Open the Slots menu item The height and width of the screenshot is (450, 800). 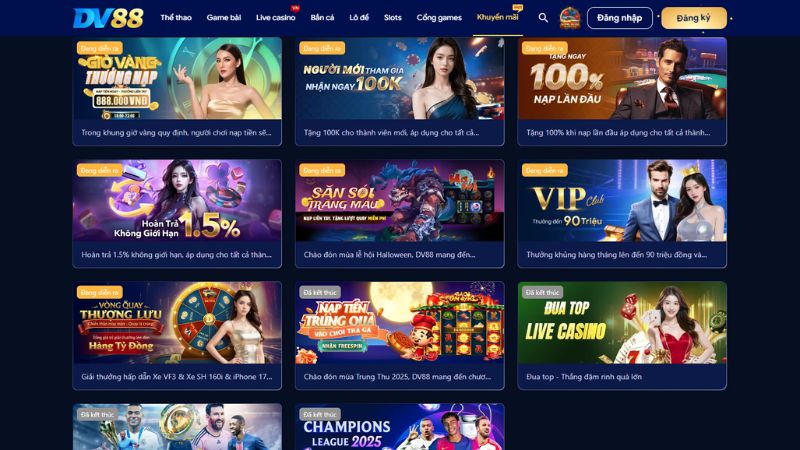pyautogui.click(x=392, y=17)
